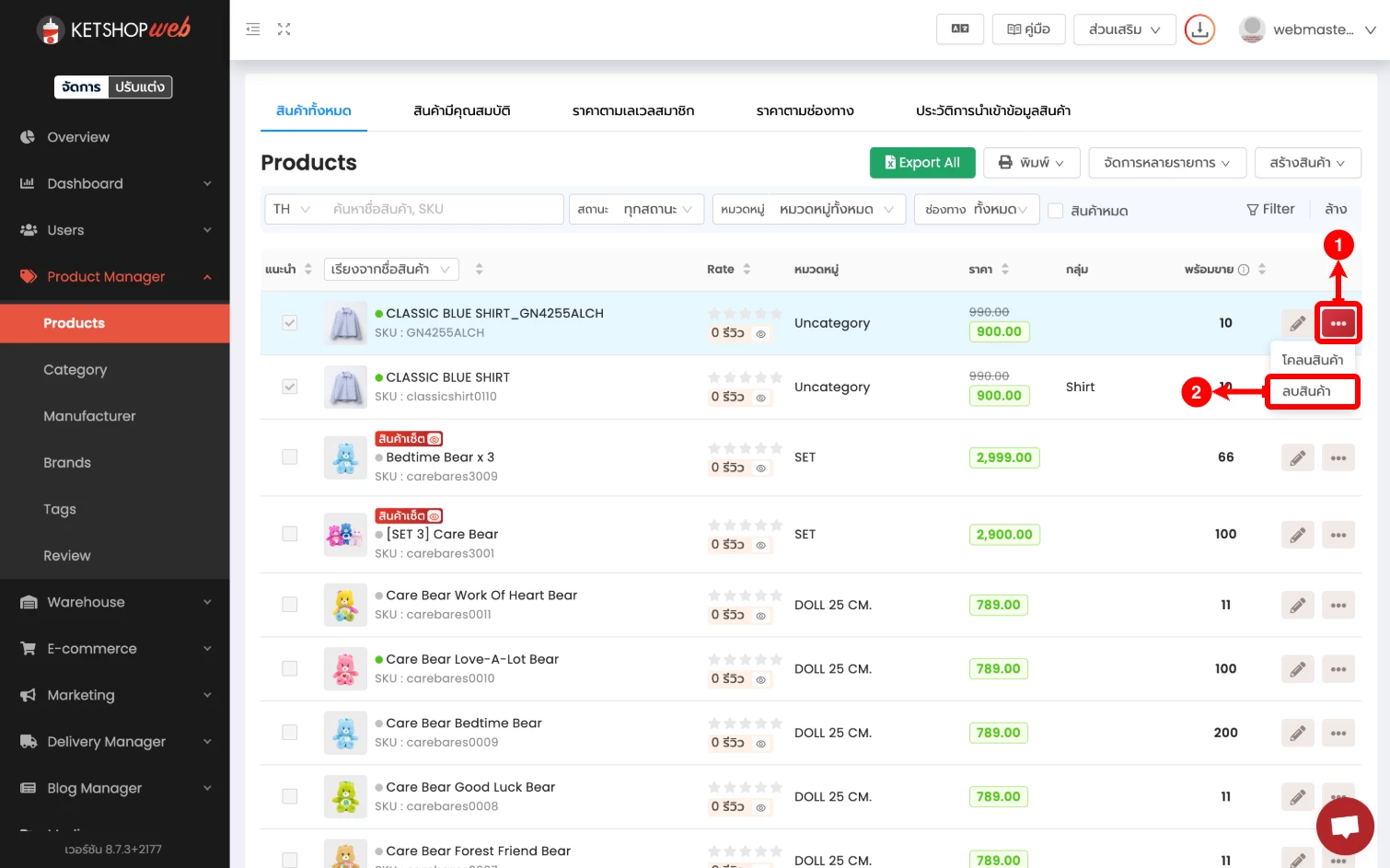Toggle fullscreen with the expand icon
Viewport: 1390px width, 868px height.
click(284, 29)
